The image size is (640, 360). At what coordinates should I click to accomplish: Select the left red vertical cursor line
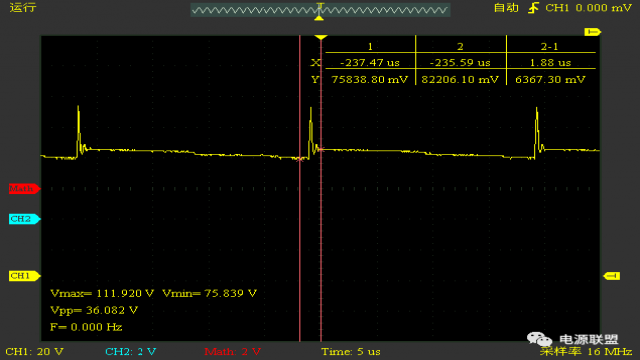(x=300, y=188)
